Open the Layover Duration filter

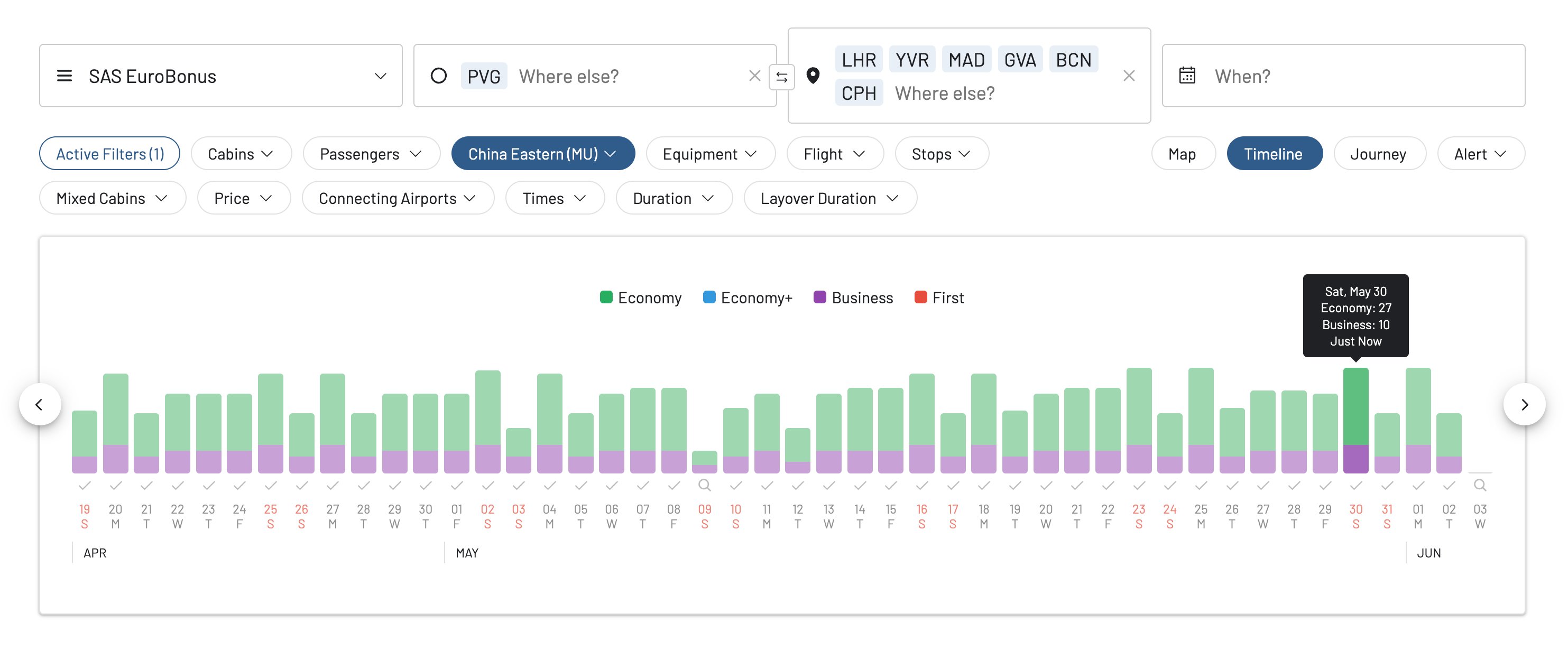829,198
